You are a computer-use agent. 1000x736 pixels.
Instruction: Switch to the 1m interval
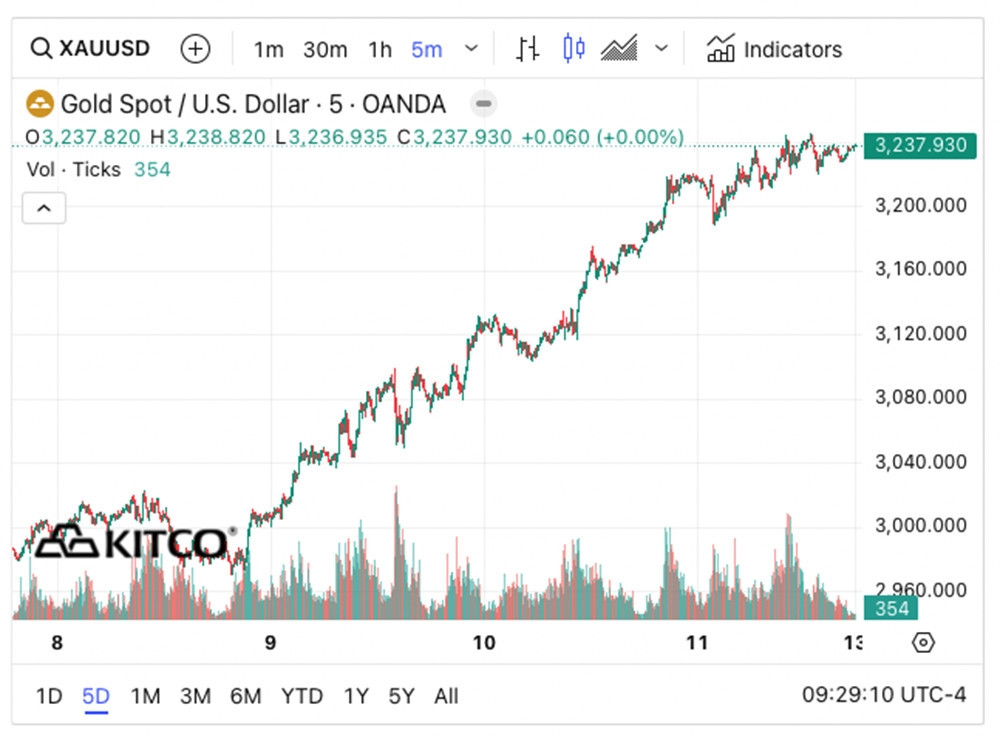pyautogui.click(x=268, y=49)
